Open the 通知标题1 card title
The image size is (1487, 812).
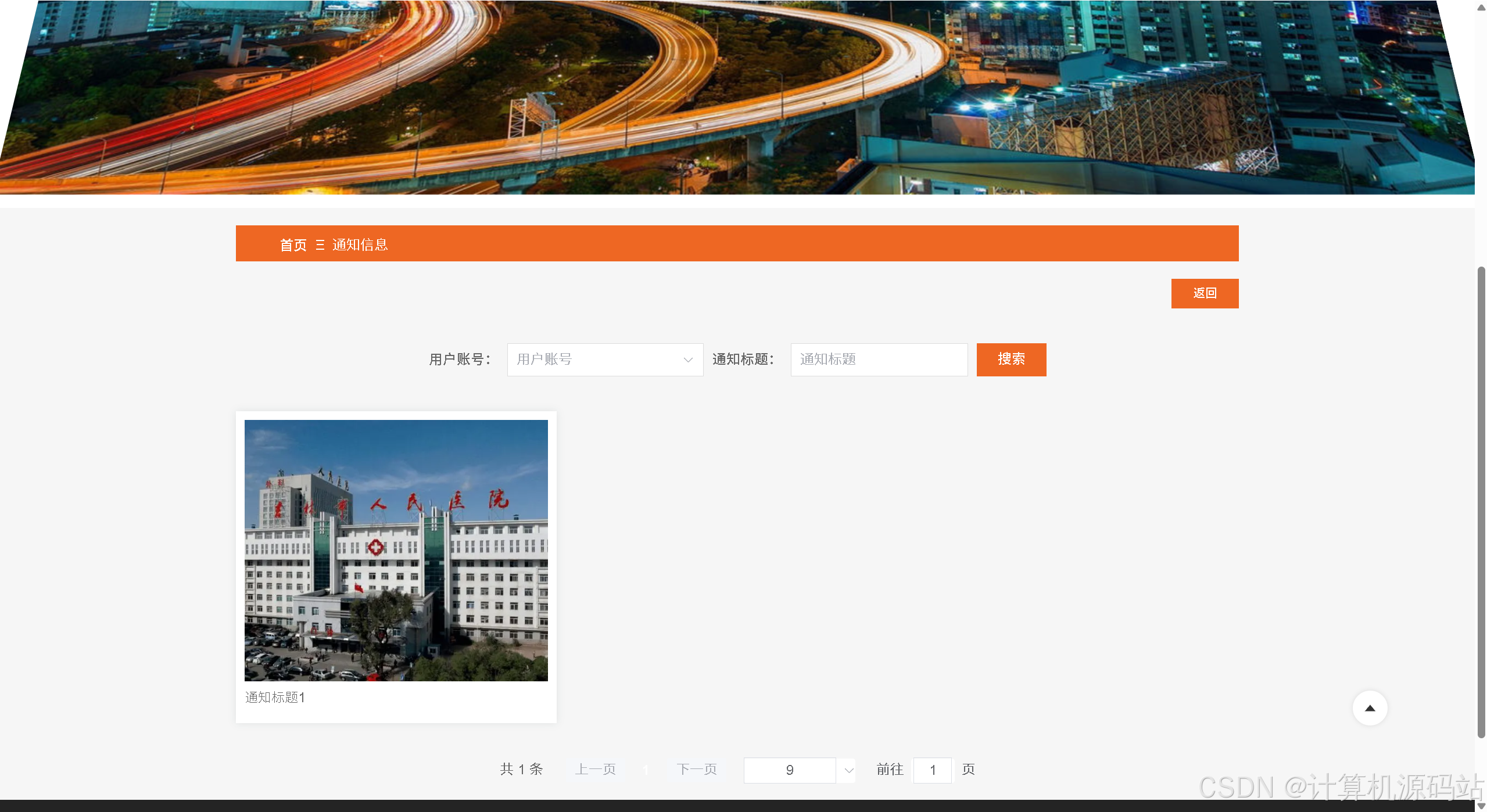pos(275,697)
